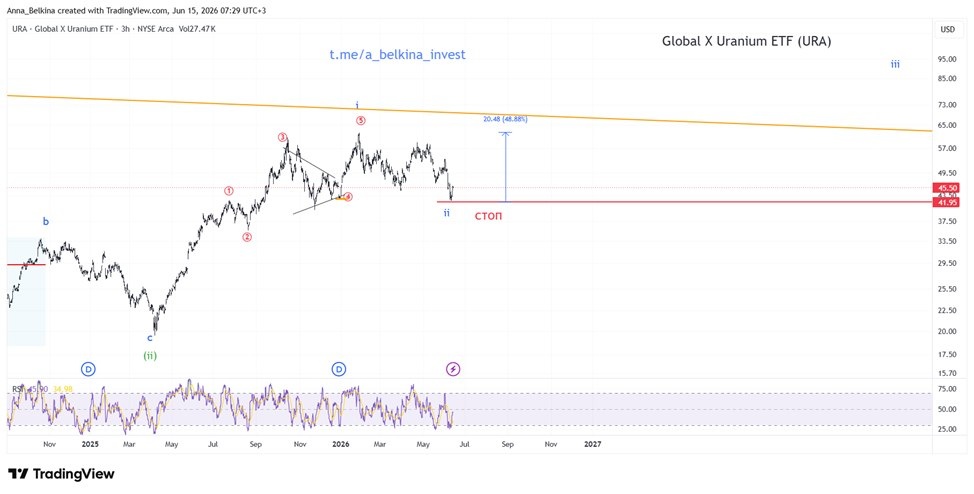Viewport: 974px width, 494px height.
Task: Select the red horizontal stop line
Action: 685,201
